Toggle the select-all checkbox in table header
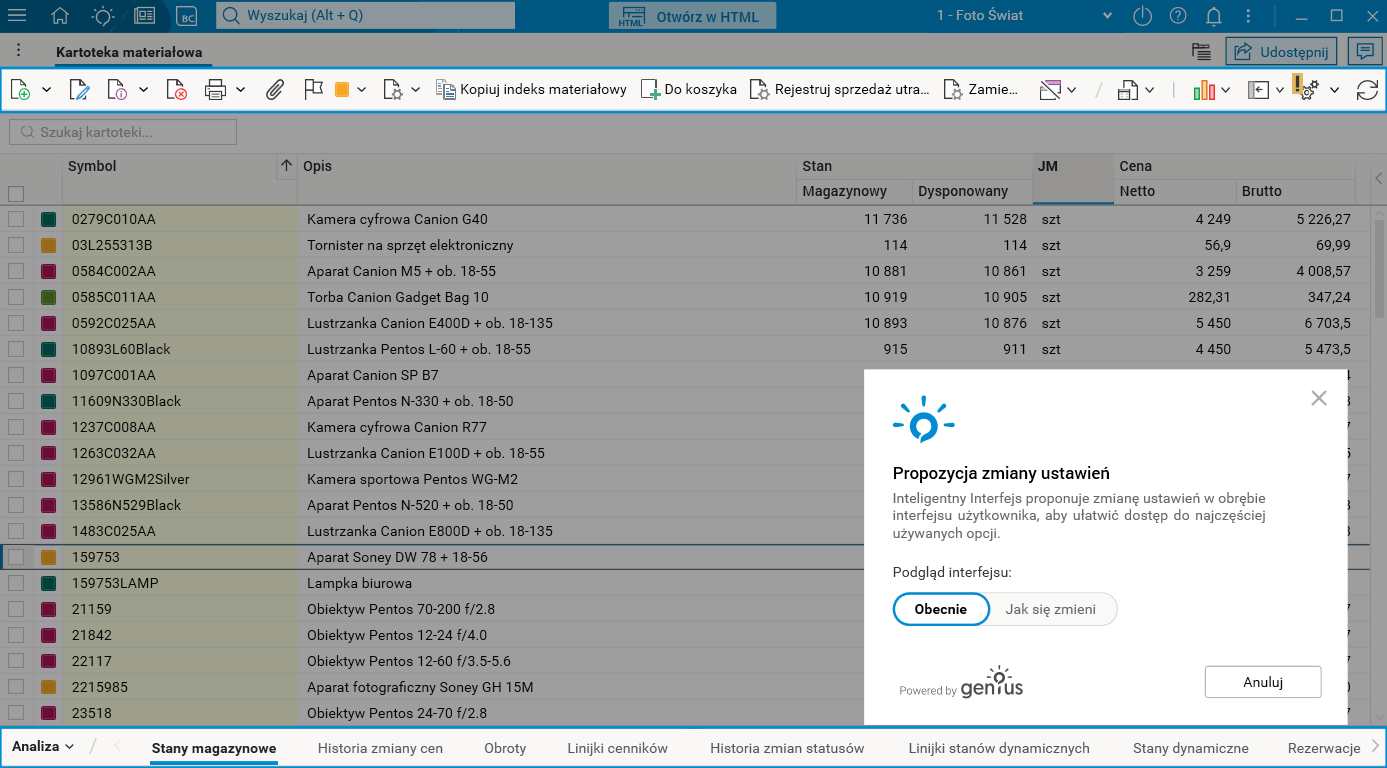Image resolution: width=1387 pixels, height=768 pixels. (x=16, y=193)
